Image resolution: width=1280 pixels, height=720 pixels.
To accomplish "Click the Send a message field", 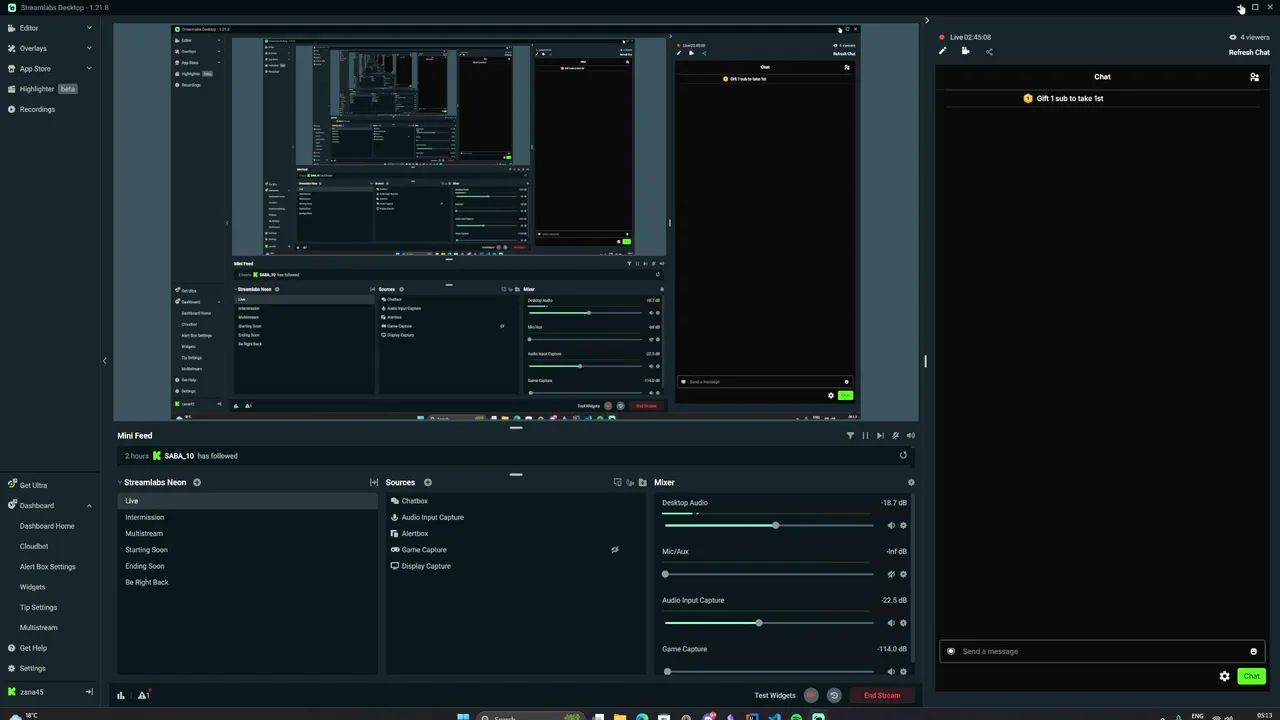I will point(1100,652).
